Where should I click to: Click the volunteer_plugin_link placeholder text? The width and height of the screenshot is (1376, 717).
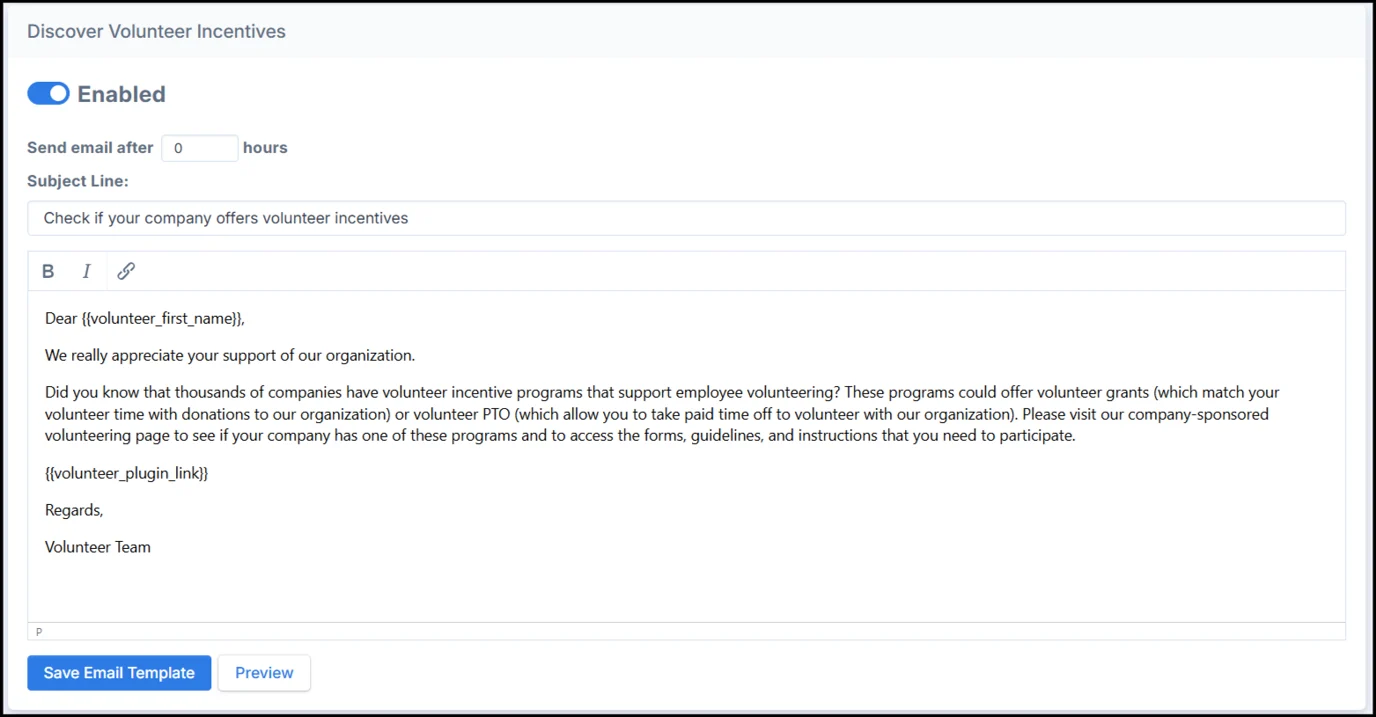click(127, 473)
